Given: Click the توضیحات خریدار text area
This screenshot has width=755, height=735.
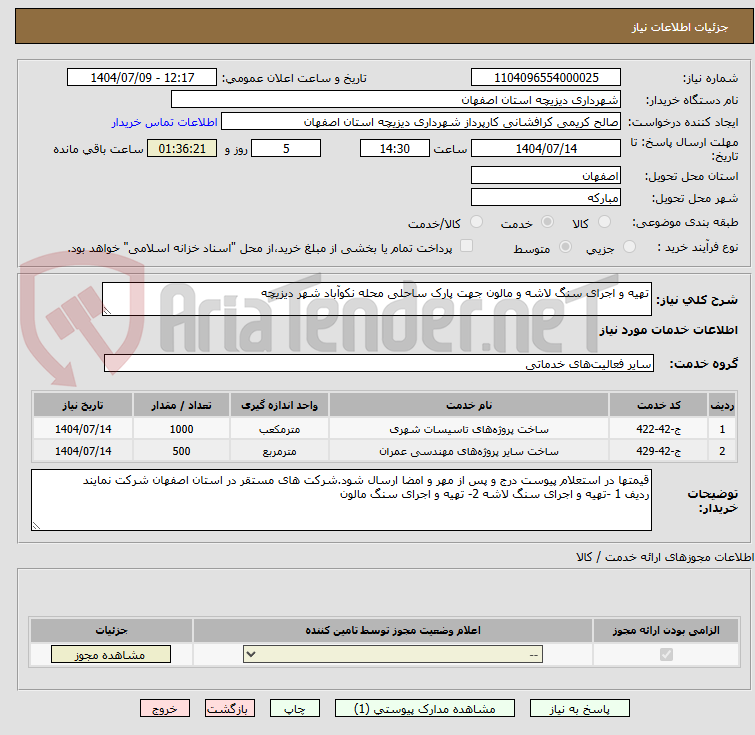Looking at the screenshot, I should (341, 500).
